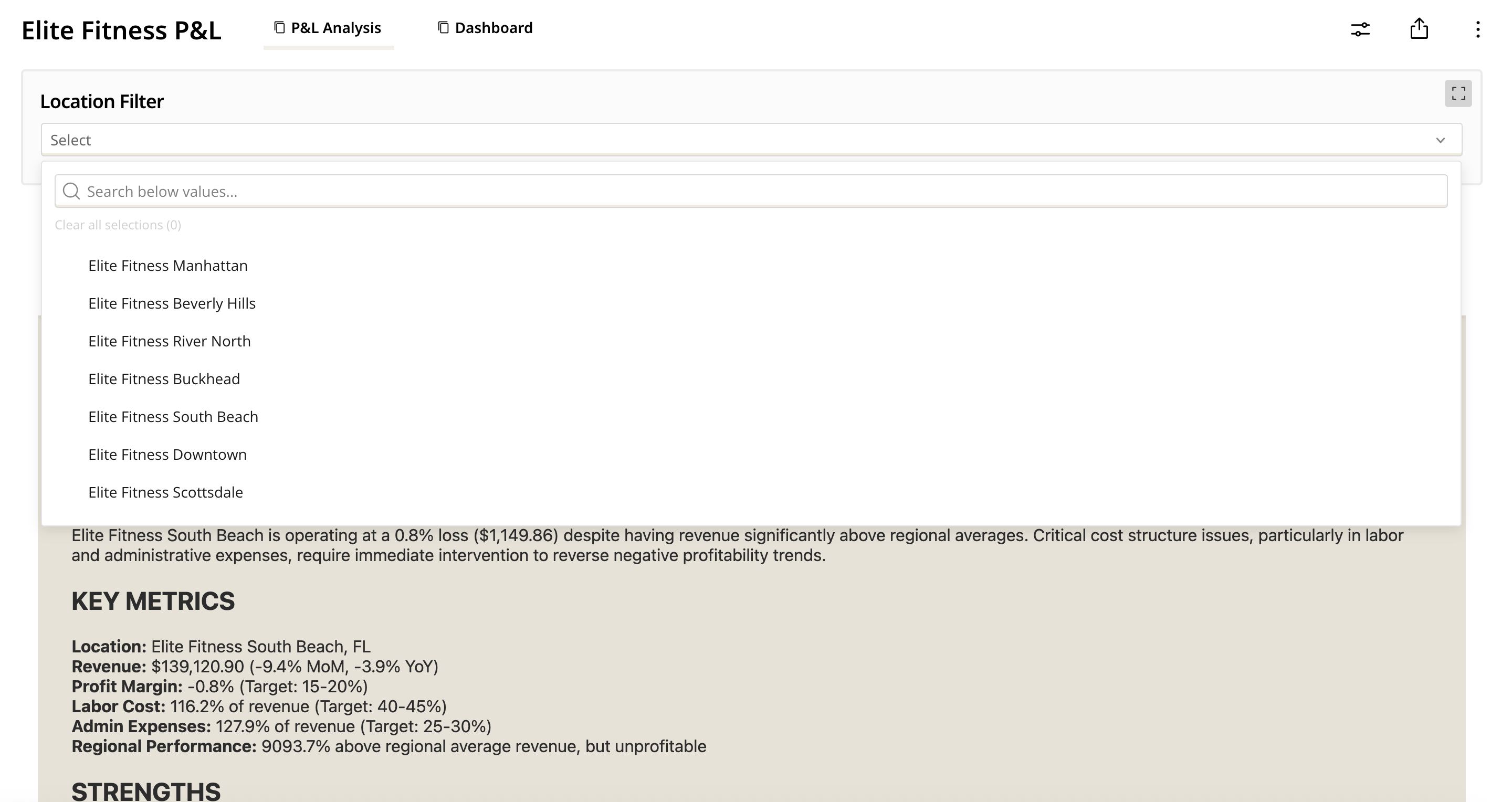Select Elite Fitness Scottsdale from the list
The image size is (1512, 802).
tap(165, 492)
